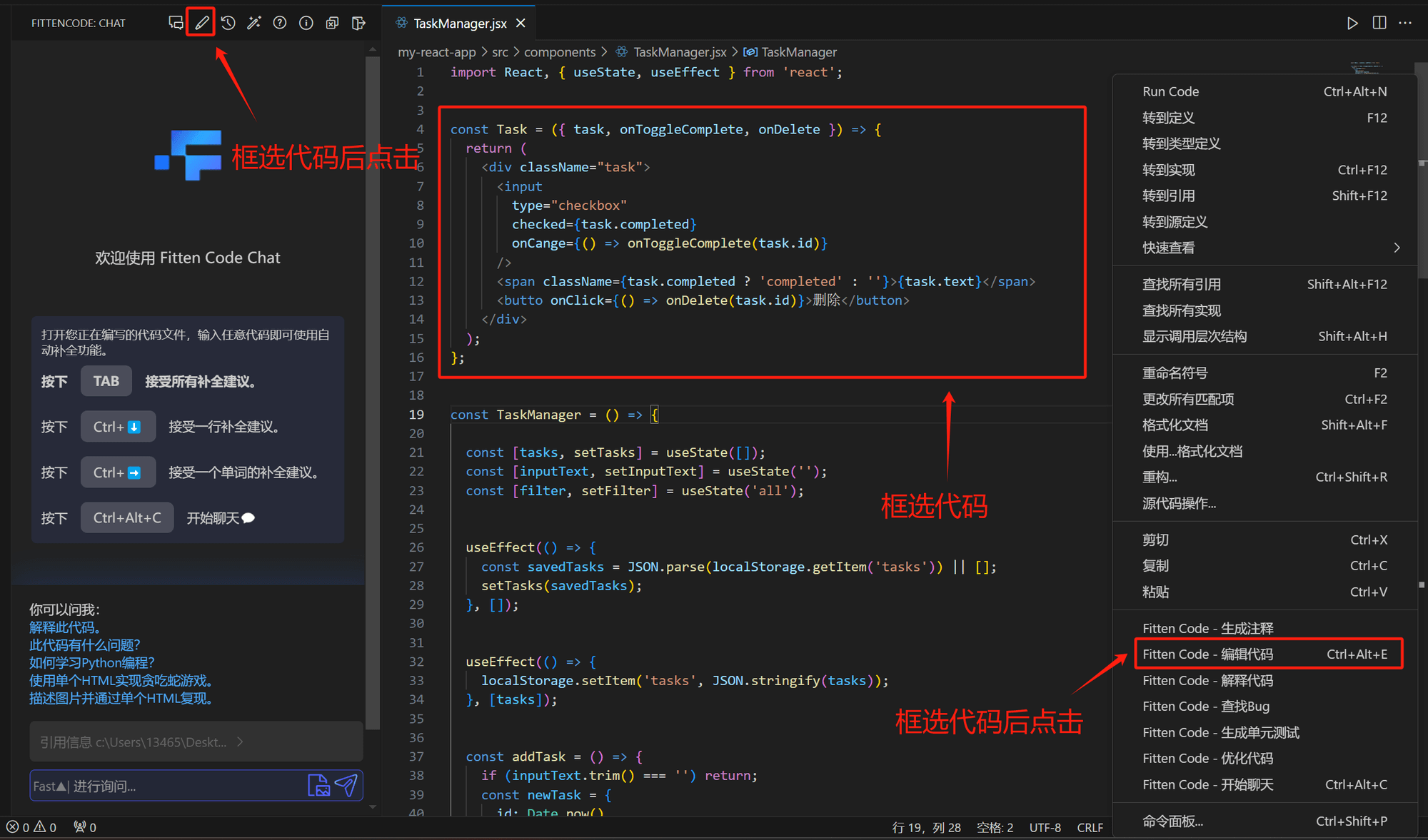Select '转到定义' menu item
Image resolution: width=1428 pixels, height=840 pixels.
pos(1264,118)
